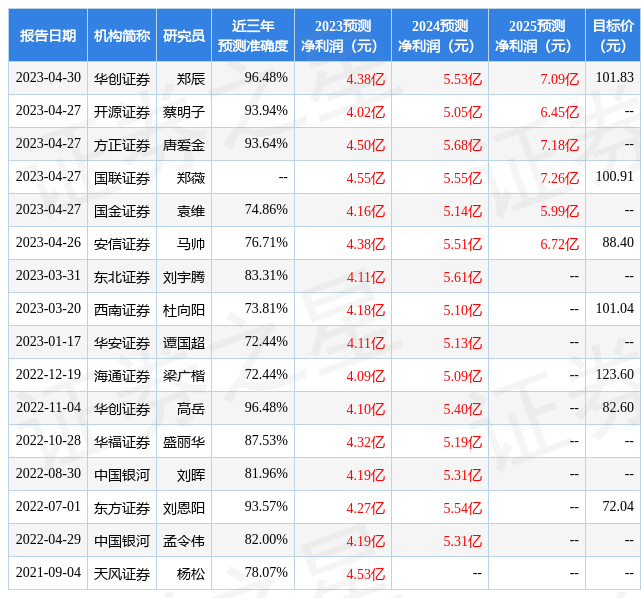
Task: Click the date cell 2021-09-04
Action: coord(48,573)
